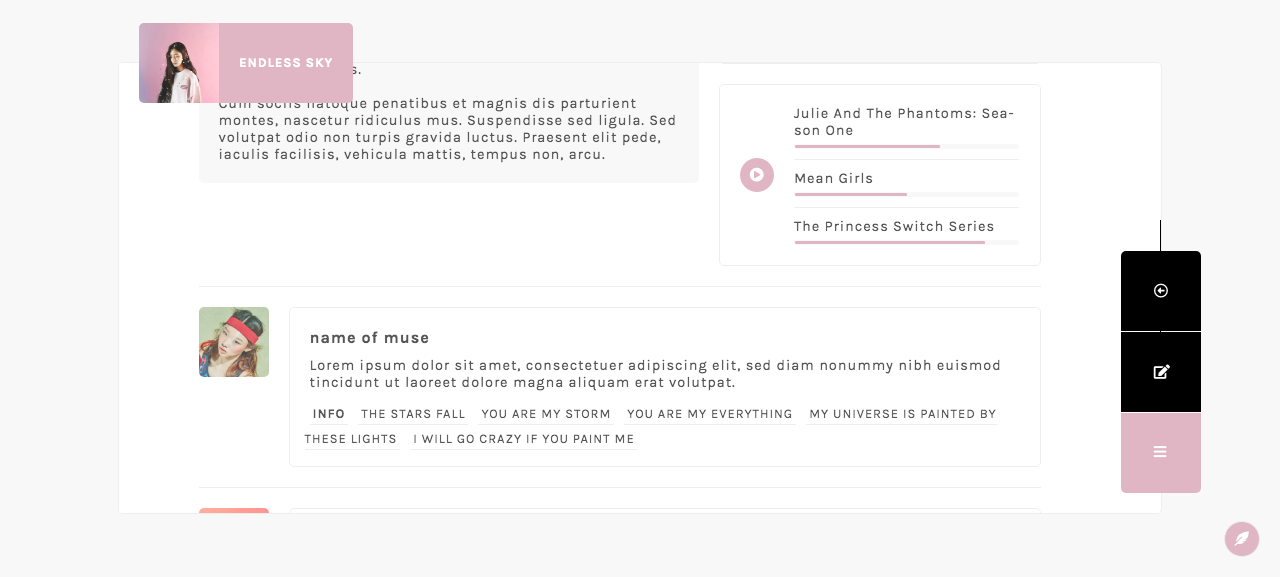The image size is (1280, 577).
Task: Click the 'name of muse' heading
Action: [370, 338]
